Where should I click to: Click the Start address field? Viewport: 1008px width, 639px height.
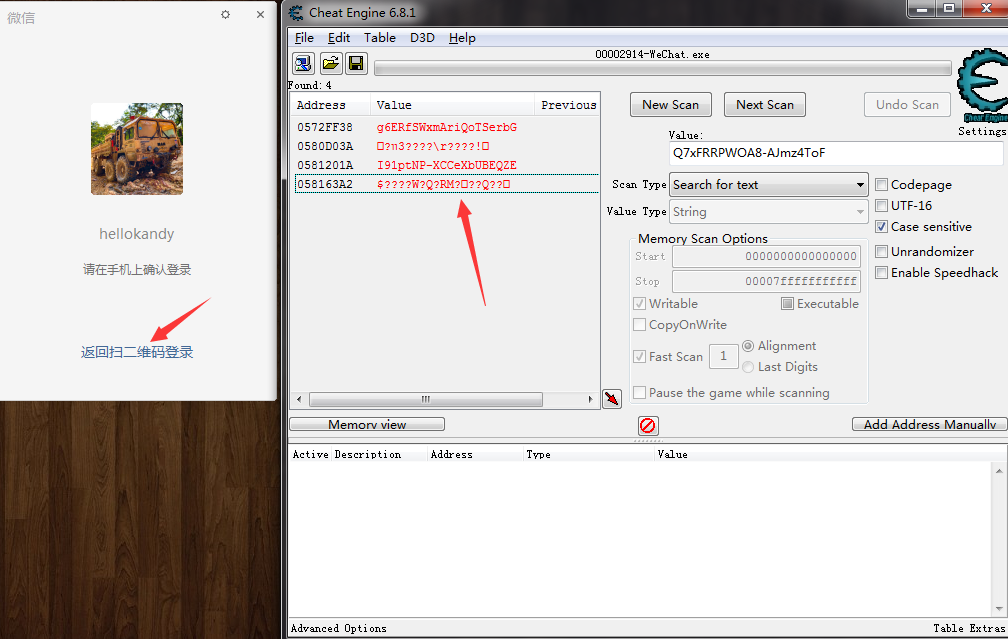[x=766, y=256]
